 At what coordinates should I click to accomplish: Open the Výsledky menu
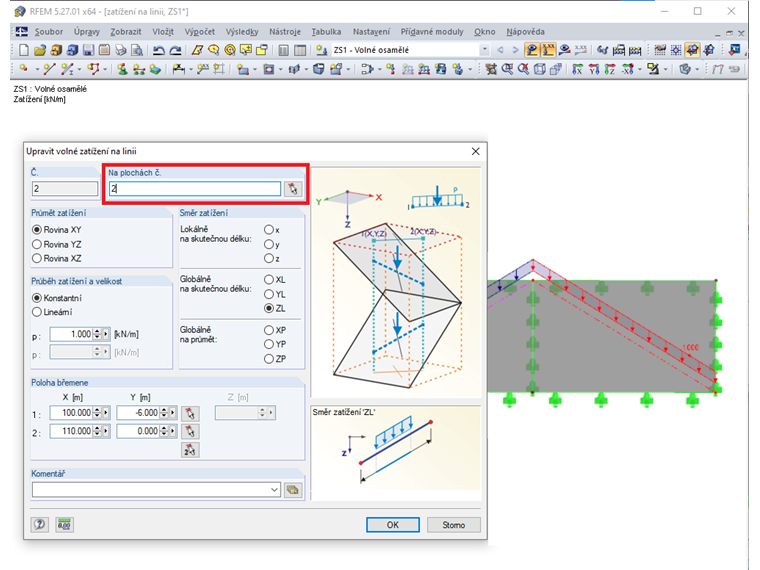[242, 32]
